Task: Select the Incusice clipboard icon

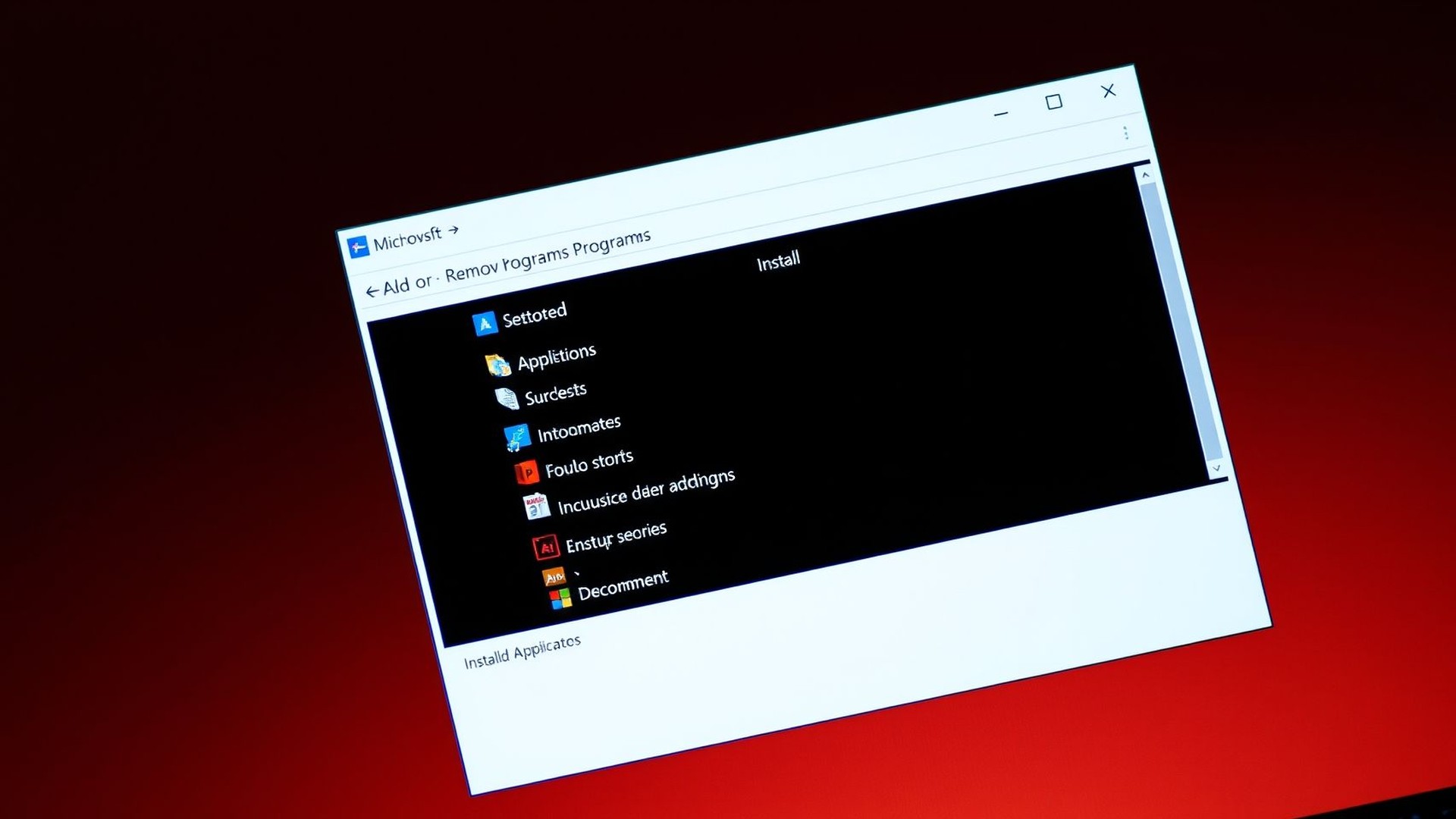Action: [x=538, y=506]
